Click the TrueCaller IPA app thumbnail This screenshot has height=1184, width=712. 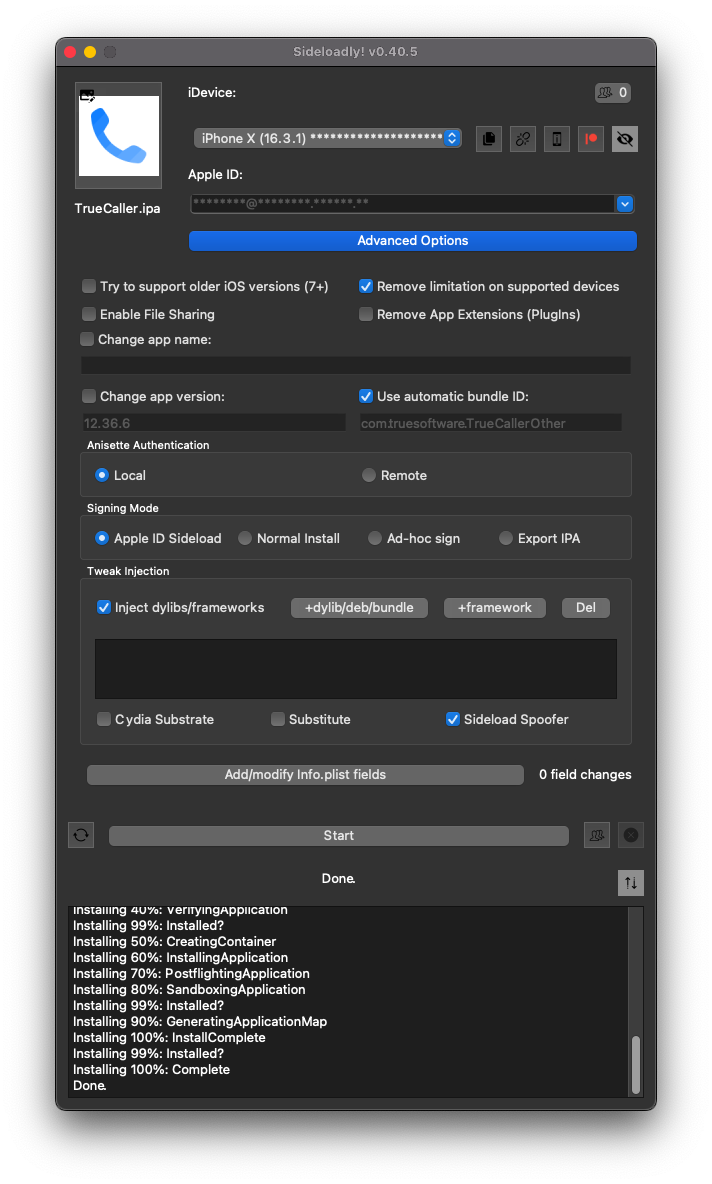pyautogui.click(x=119, y=135)
